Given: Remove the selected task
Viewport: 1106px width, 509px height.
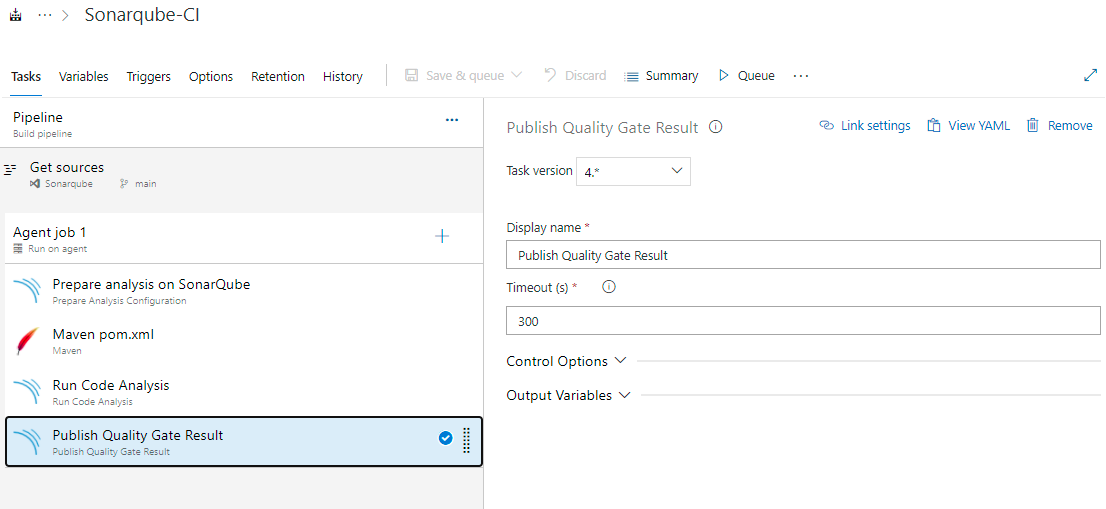Looking at the screenshot, I should click(1059, 126).
